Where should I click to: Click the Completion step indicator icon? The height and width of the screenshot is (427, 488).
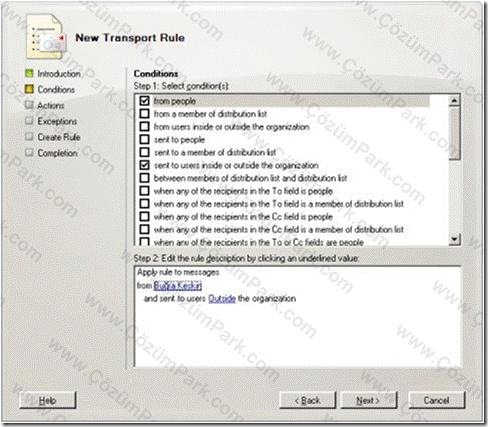coord(29,153)
